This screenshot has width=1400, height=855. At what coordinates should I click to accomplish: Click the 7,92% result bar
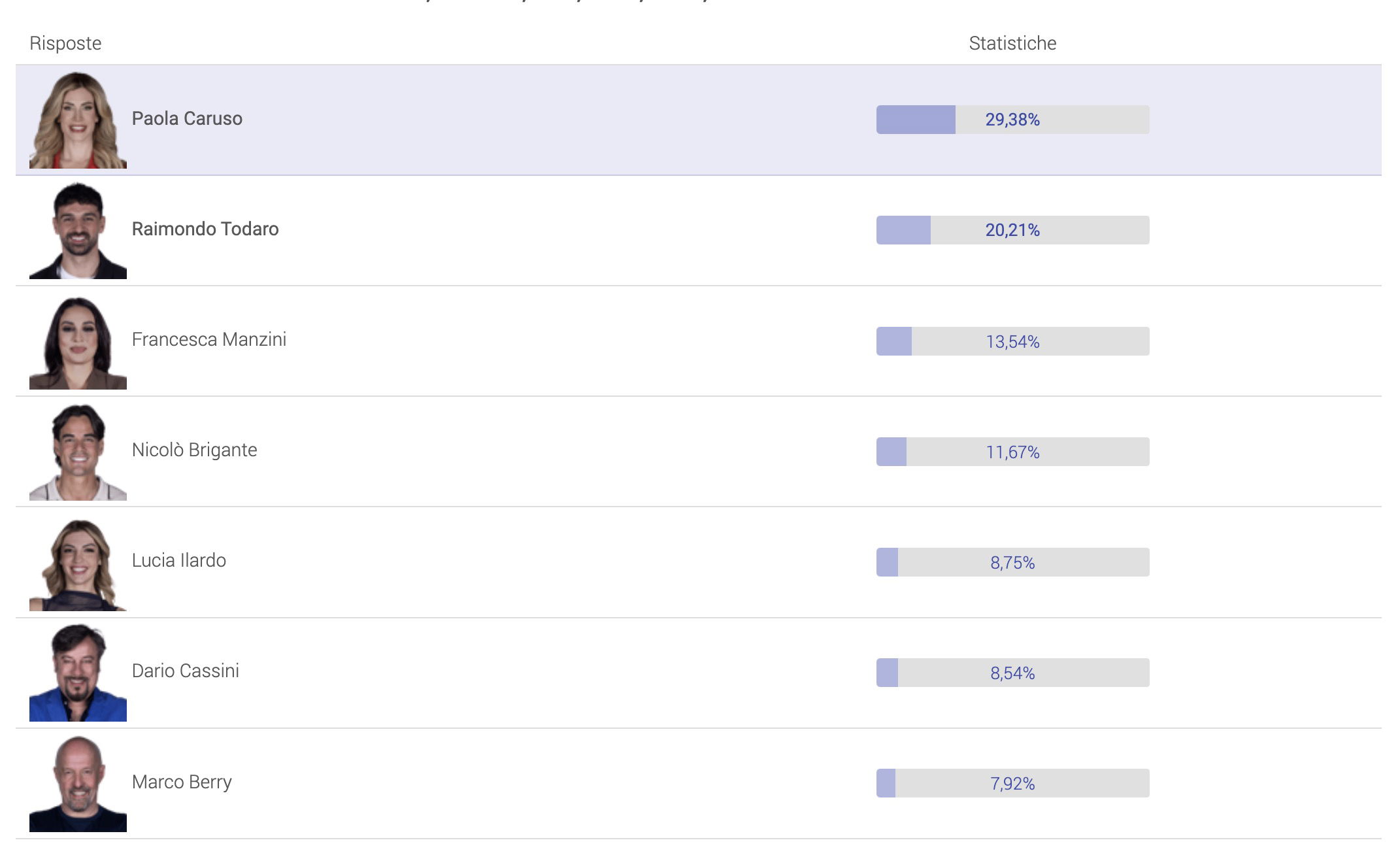coord(1012,783)
